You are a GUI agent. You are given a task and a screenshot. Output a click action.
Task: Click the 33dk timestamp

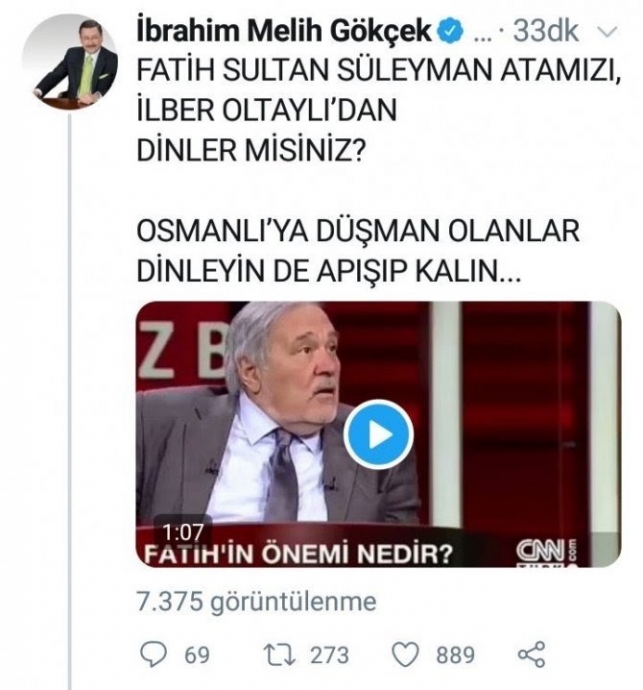click(x=546, y=31)
